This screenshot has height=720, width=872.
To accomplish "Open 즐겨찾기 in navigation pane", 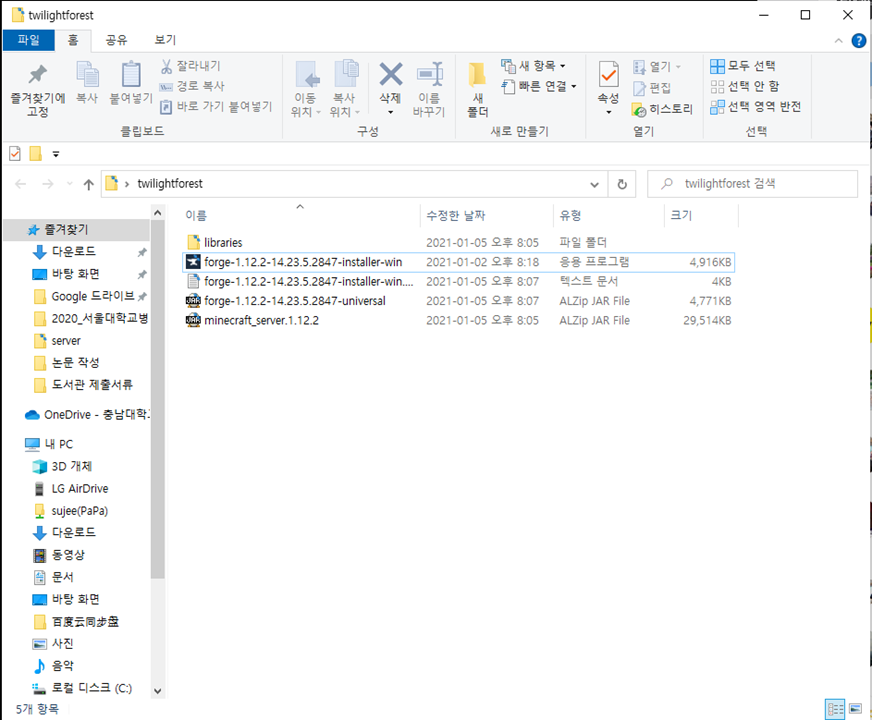I will (x=77, y=230).
